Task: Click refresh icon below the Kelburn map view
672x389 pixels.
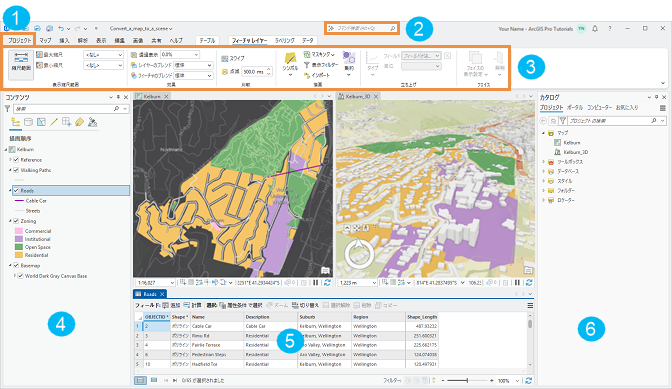Action: coord(327,283)
